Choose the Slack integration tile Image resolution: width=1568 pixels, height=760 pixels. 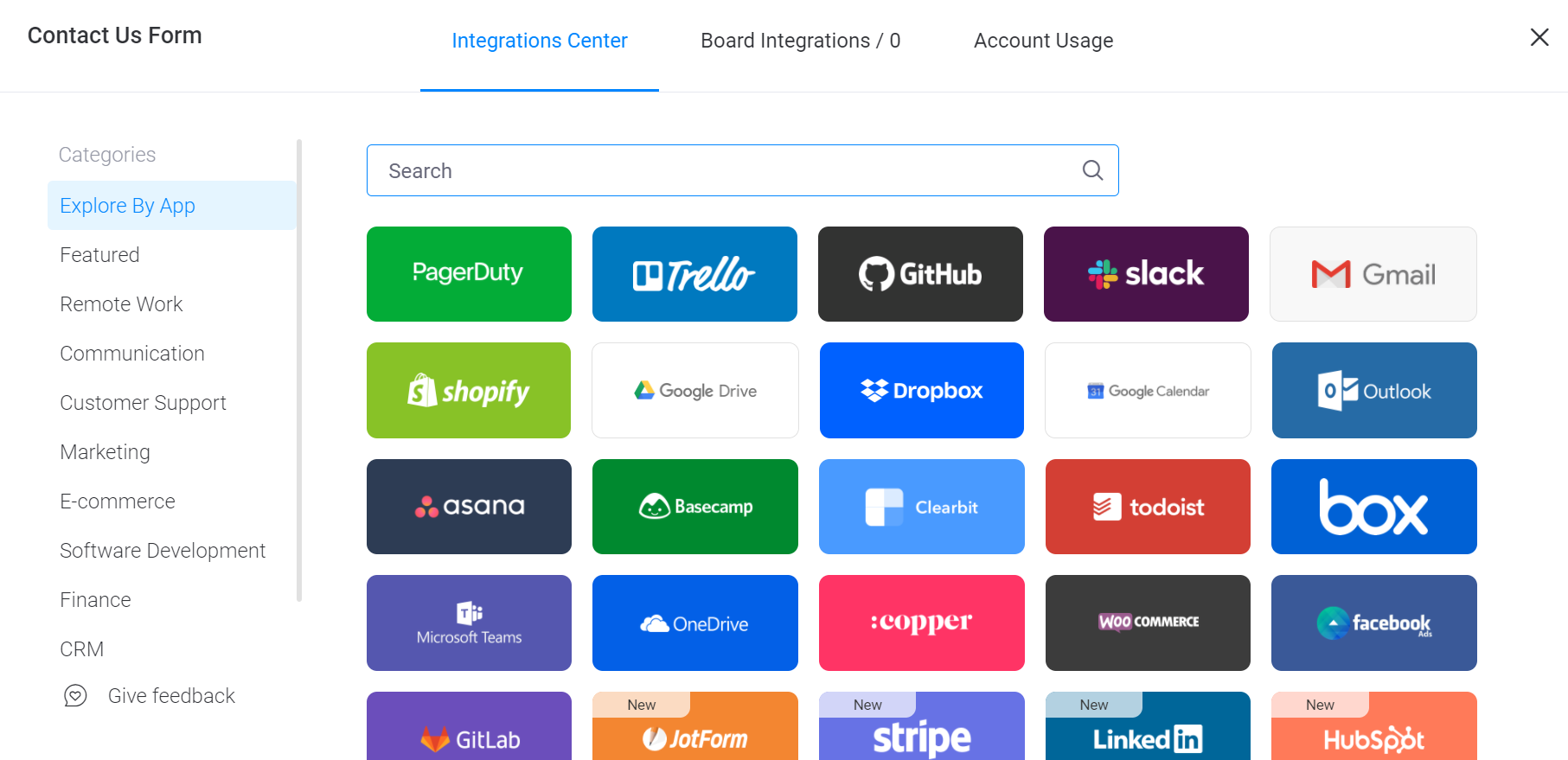click(x=1146, y=274)
